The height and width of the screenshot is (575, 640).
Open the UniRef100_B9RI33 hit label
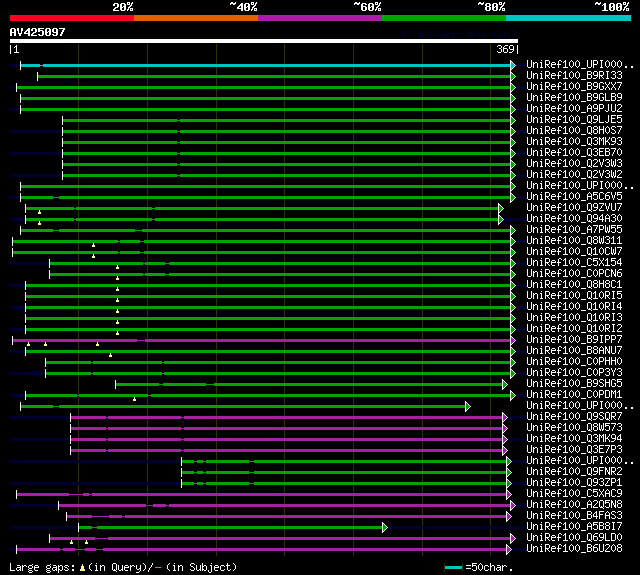[x=573, y=76]
